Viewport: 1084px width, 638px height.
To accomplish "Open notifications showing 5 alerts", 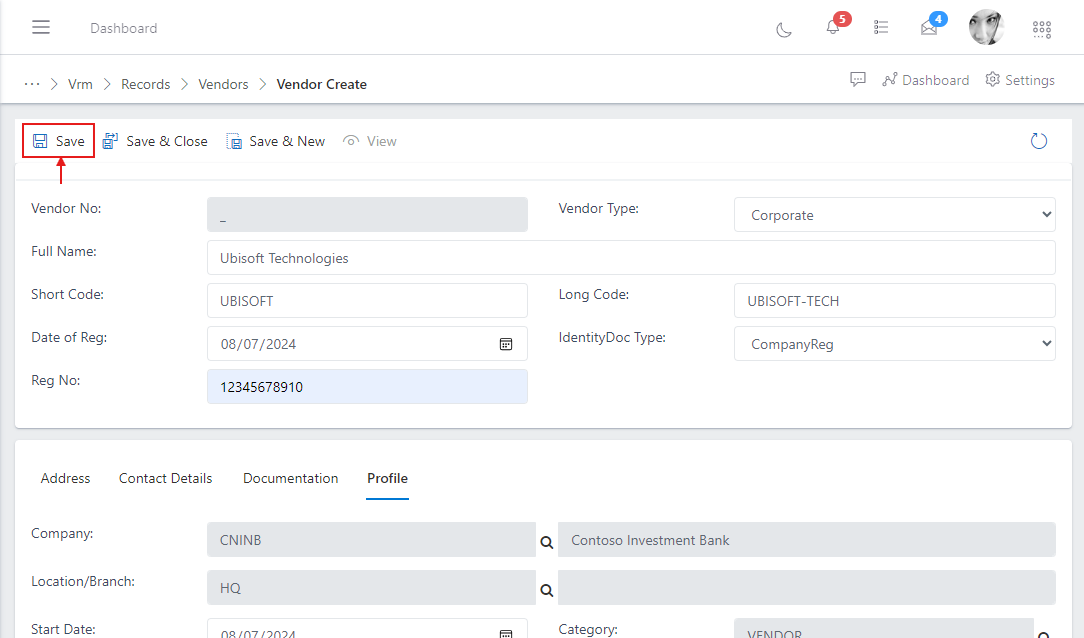I will click(832, 29).
